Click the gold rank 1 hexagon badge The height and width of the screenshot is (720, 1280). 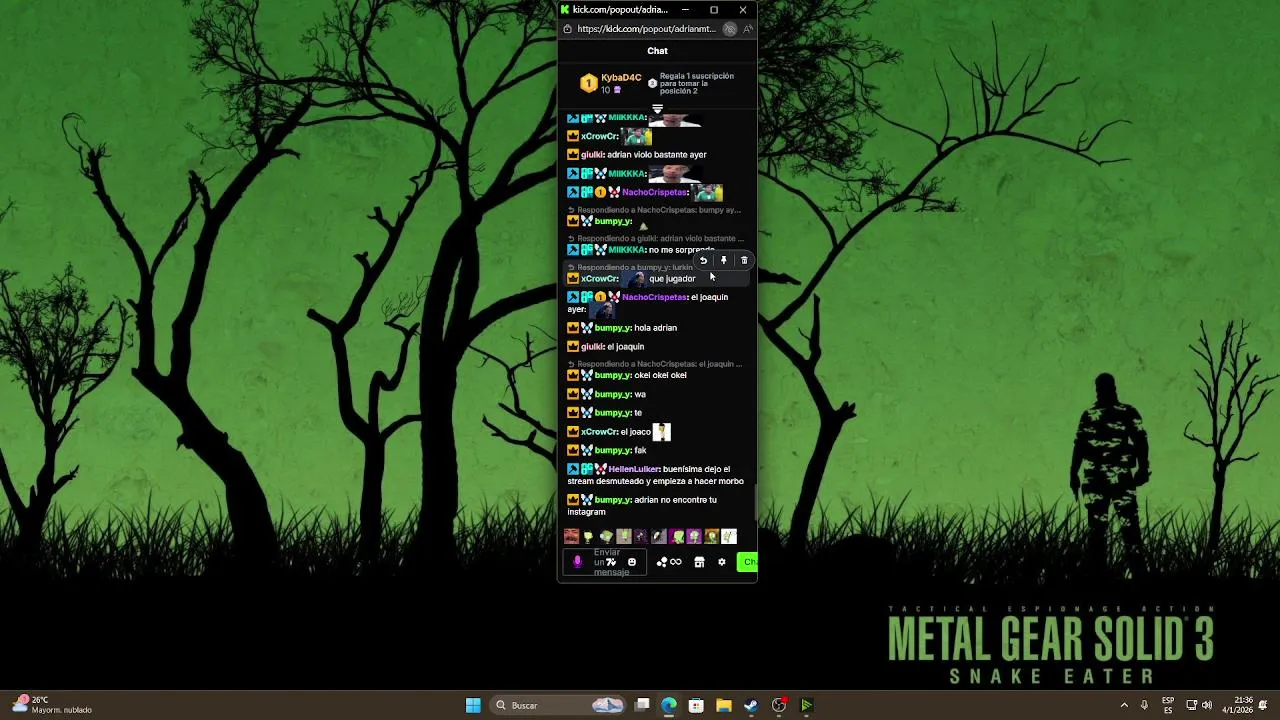[589, 84]
